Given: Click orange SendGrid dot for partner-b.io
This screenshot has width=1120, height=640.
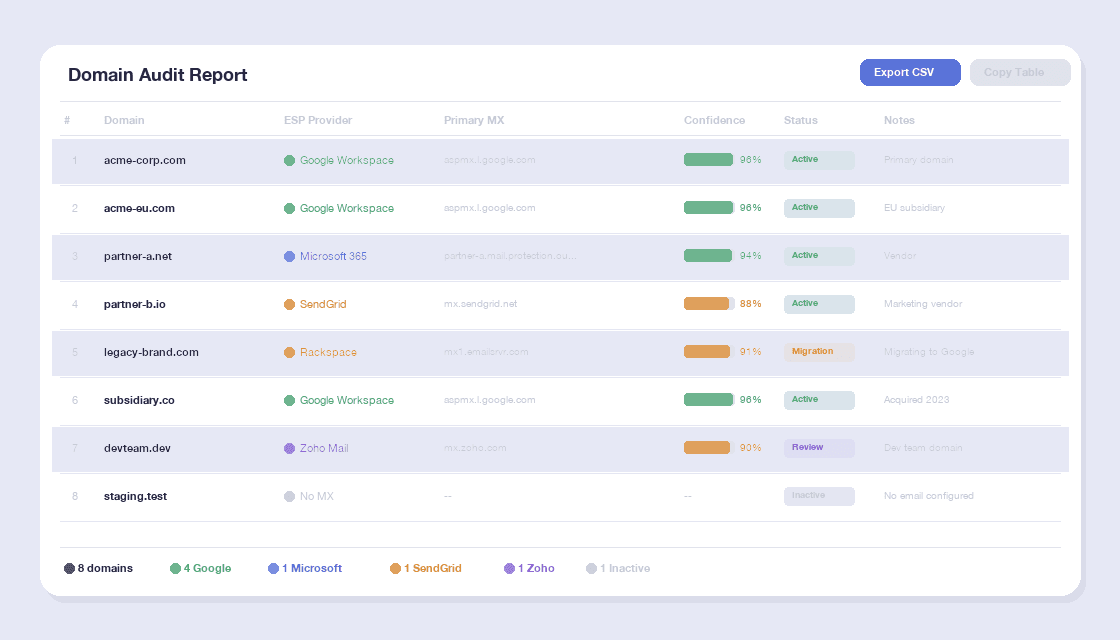Looking at the screenshot, I should pyautogui.click(x=290, y=304).
